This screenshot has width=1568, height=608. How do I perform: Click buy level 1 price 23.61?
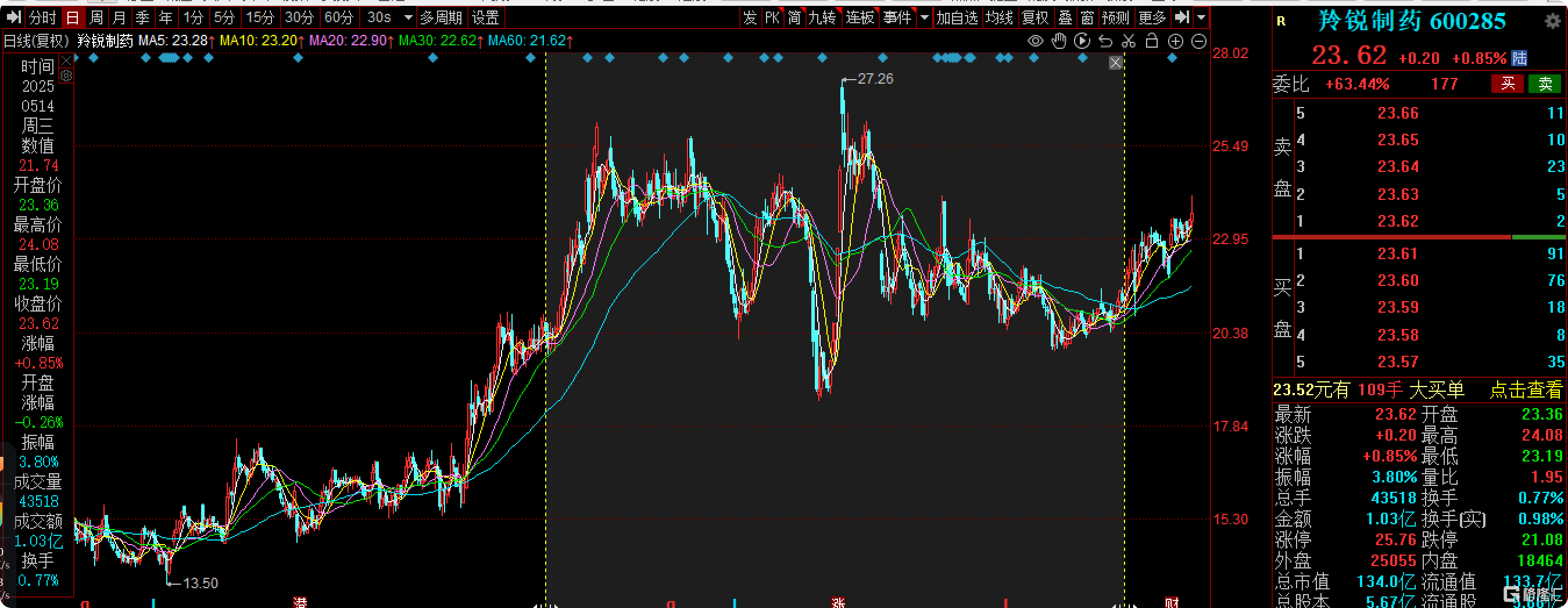coord(1398,254)
